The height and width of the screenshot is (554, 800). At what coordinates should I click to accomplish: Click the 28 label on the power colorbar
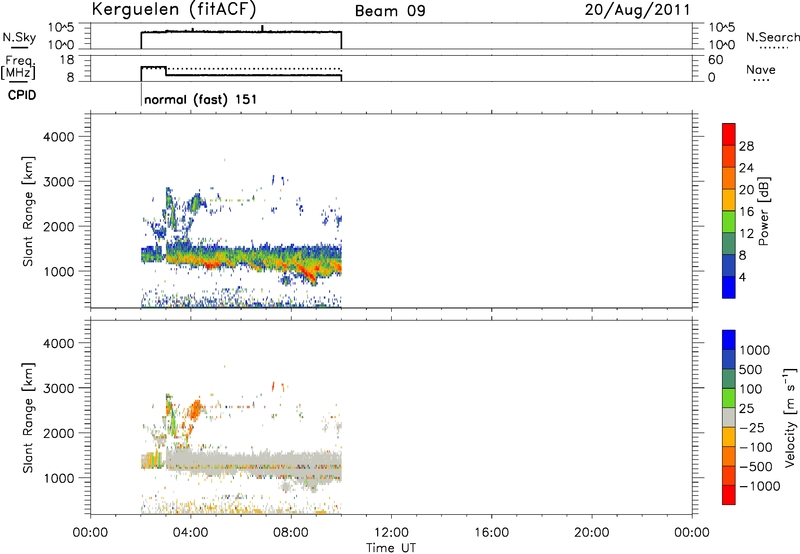(746, 146)
